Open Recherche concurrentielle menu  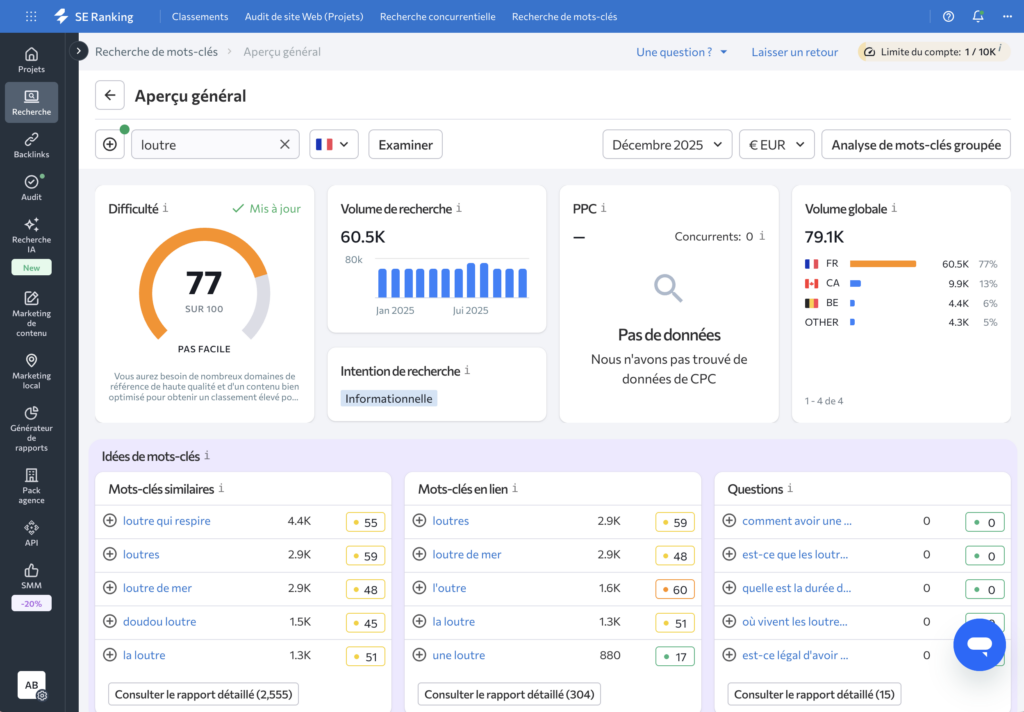point(438,16)
